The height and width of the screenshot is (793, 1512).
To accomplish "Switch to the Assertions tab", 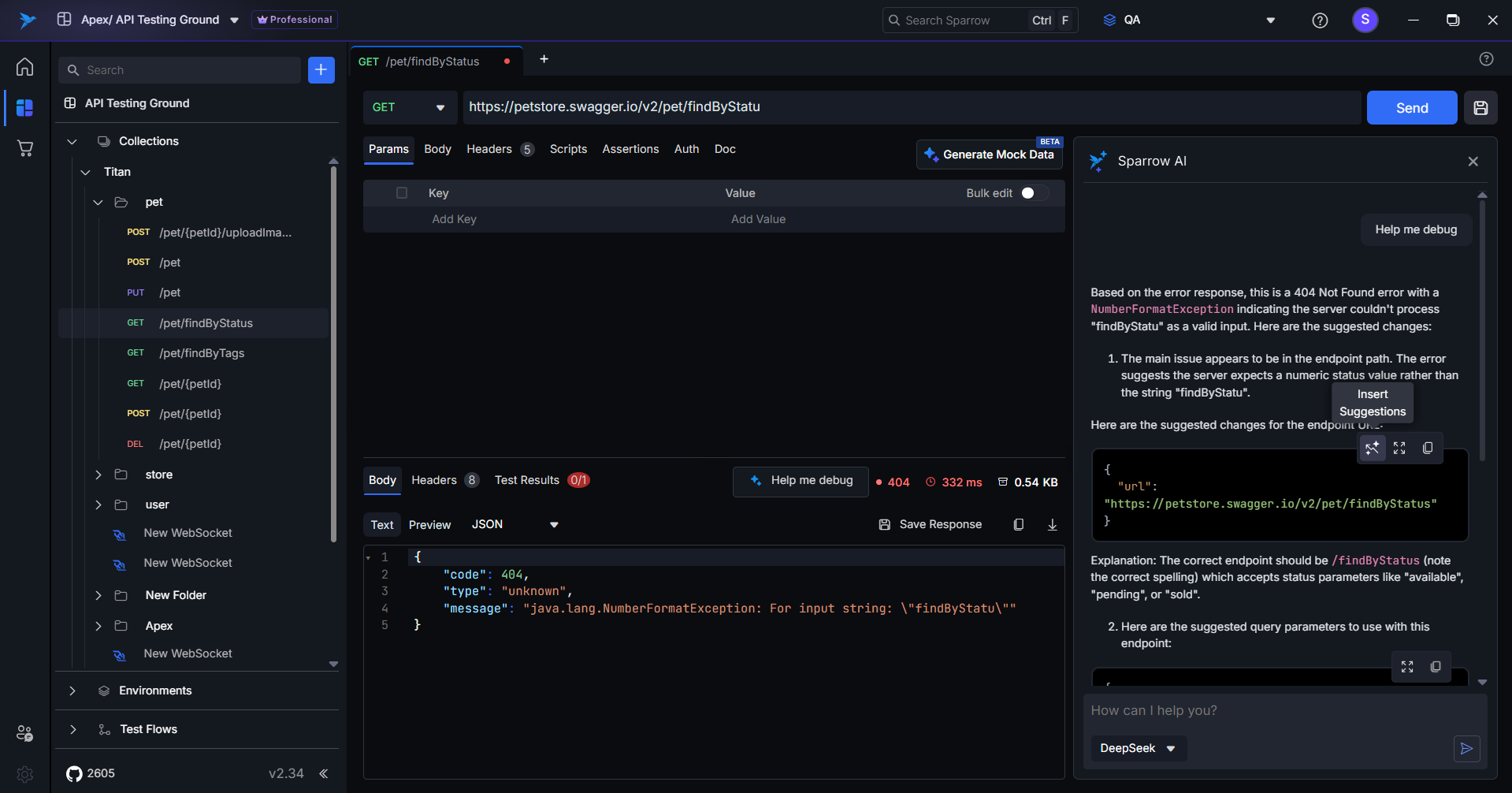I will [630, 149].
